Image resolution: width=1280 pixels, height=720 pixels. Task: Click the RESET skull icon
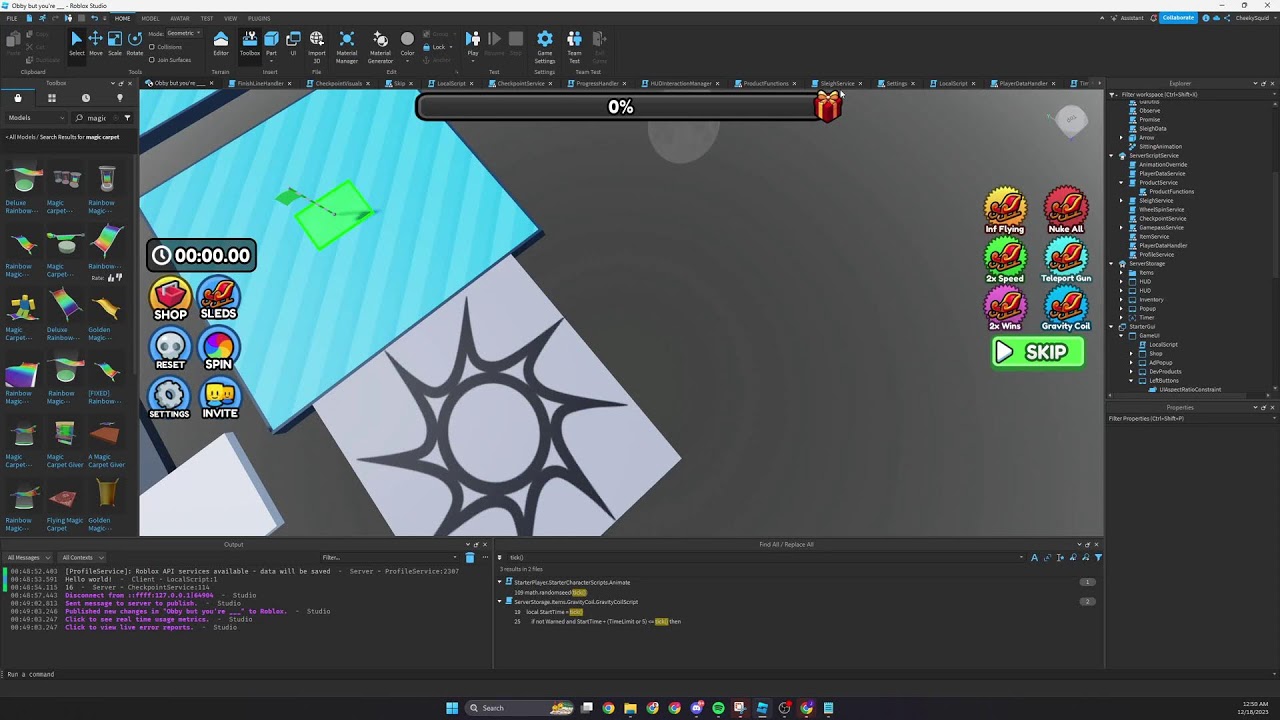(170, 350)
